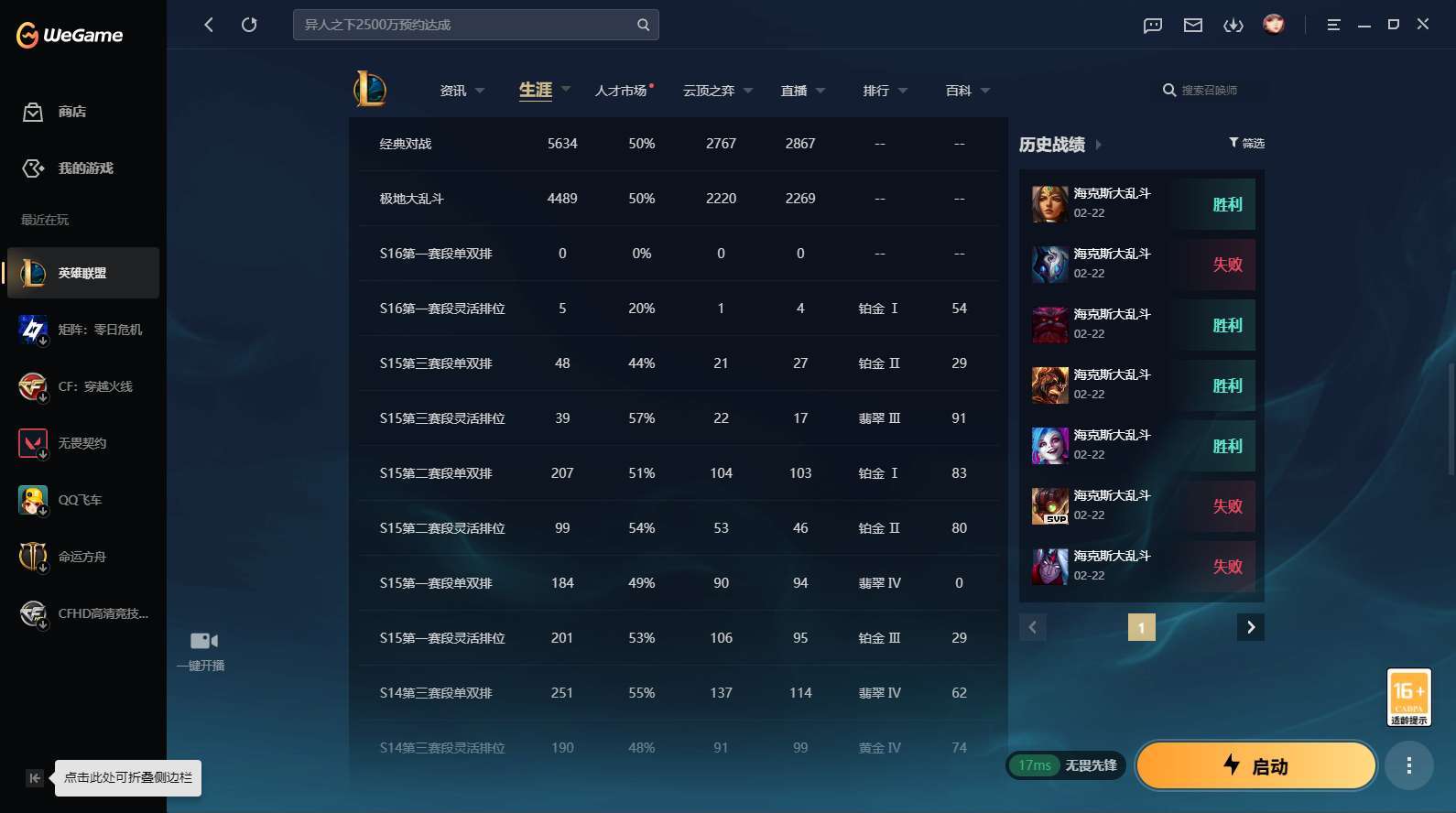Expand the 资讯 dropdown menu
The height and width of the screenshot is (813, 1456).
(x=462, y=91)
